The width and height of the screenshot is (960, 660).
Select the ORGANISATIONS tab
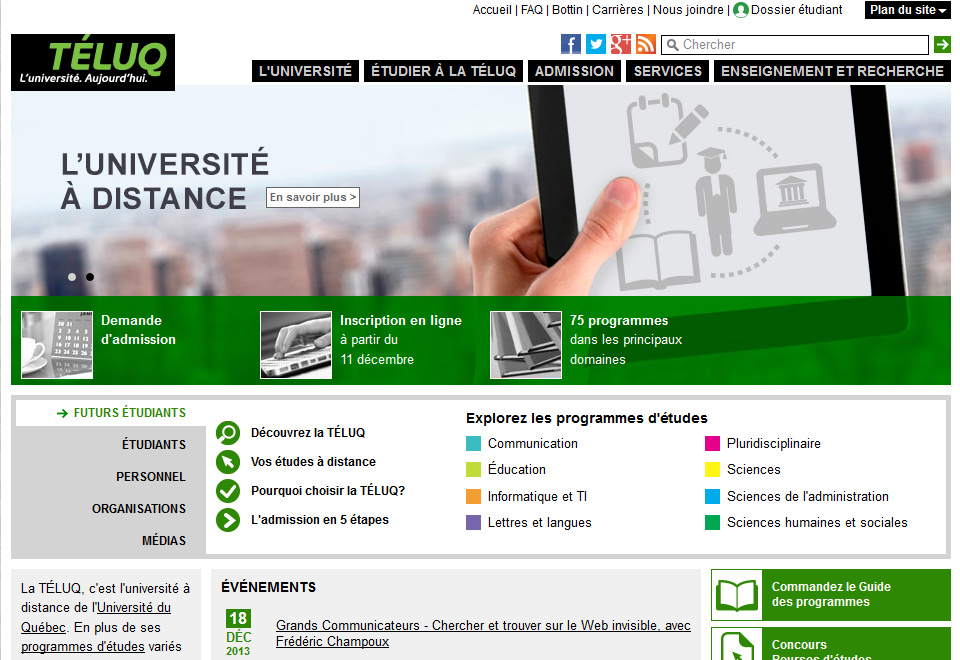pos(139,509)
